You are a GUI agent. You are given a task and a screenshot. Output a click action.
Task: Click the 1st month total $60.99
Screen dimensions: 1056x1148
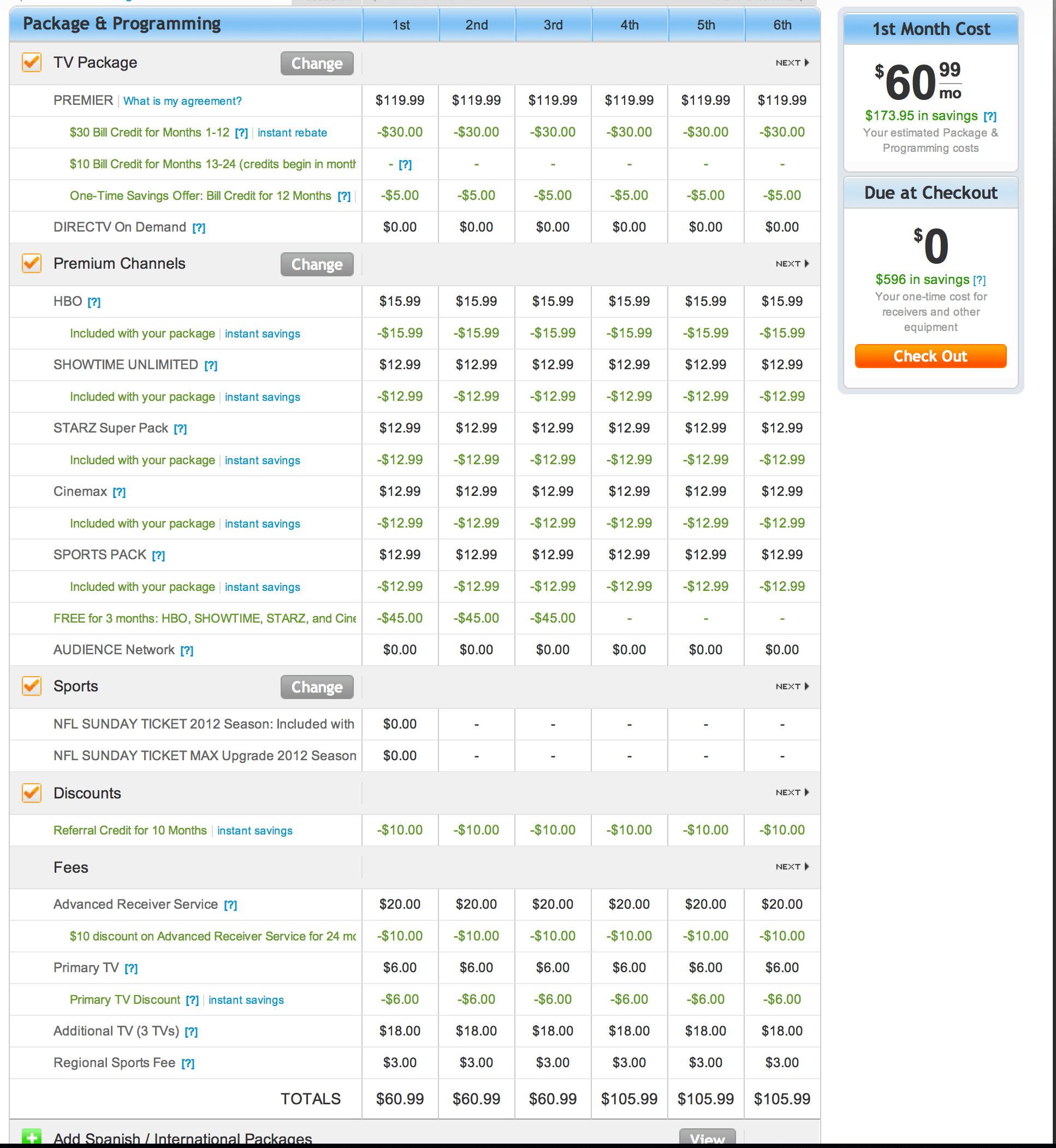400,1099
